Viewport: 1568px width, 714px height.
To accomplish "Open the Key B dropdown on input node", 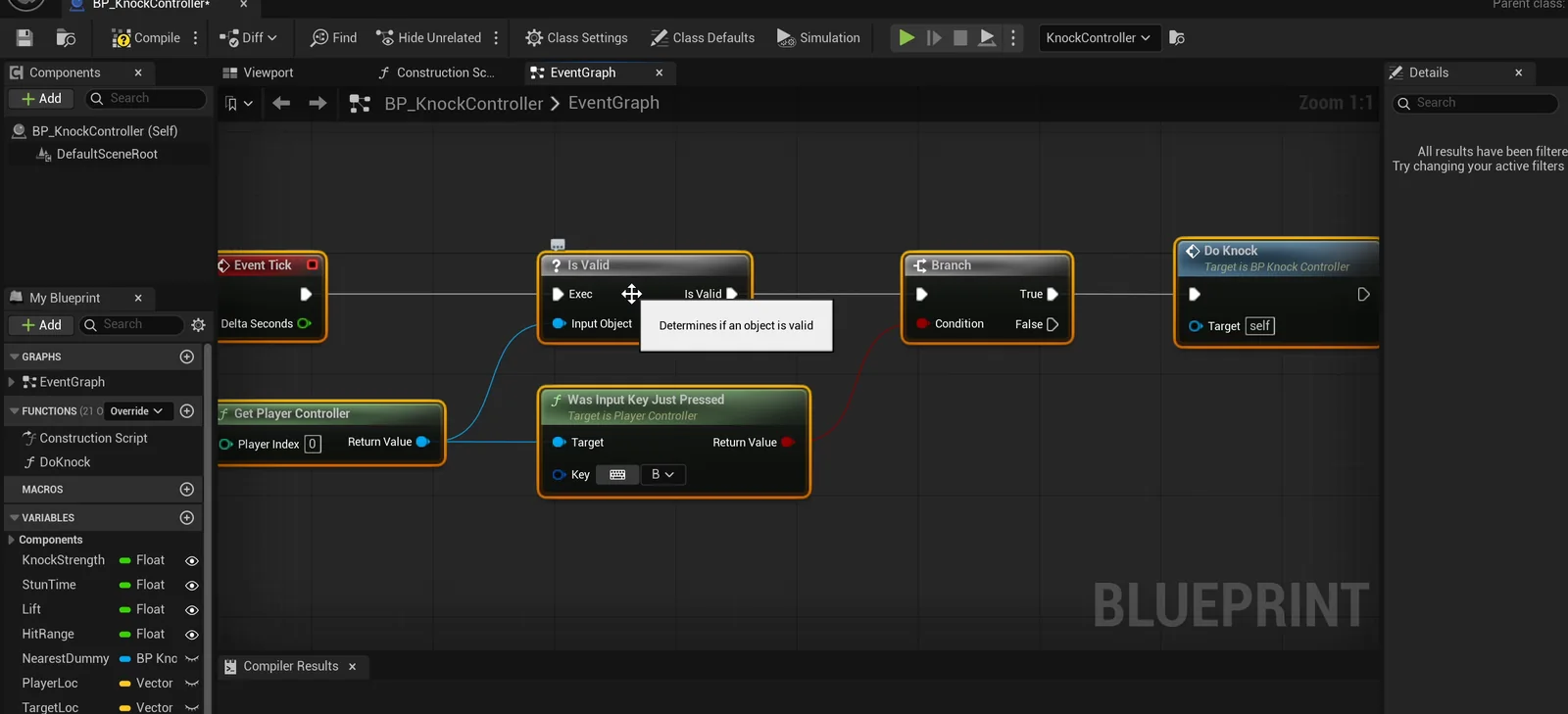I will pyautogui.click(x=662, y=475).
